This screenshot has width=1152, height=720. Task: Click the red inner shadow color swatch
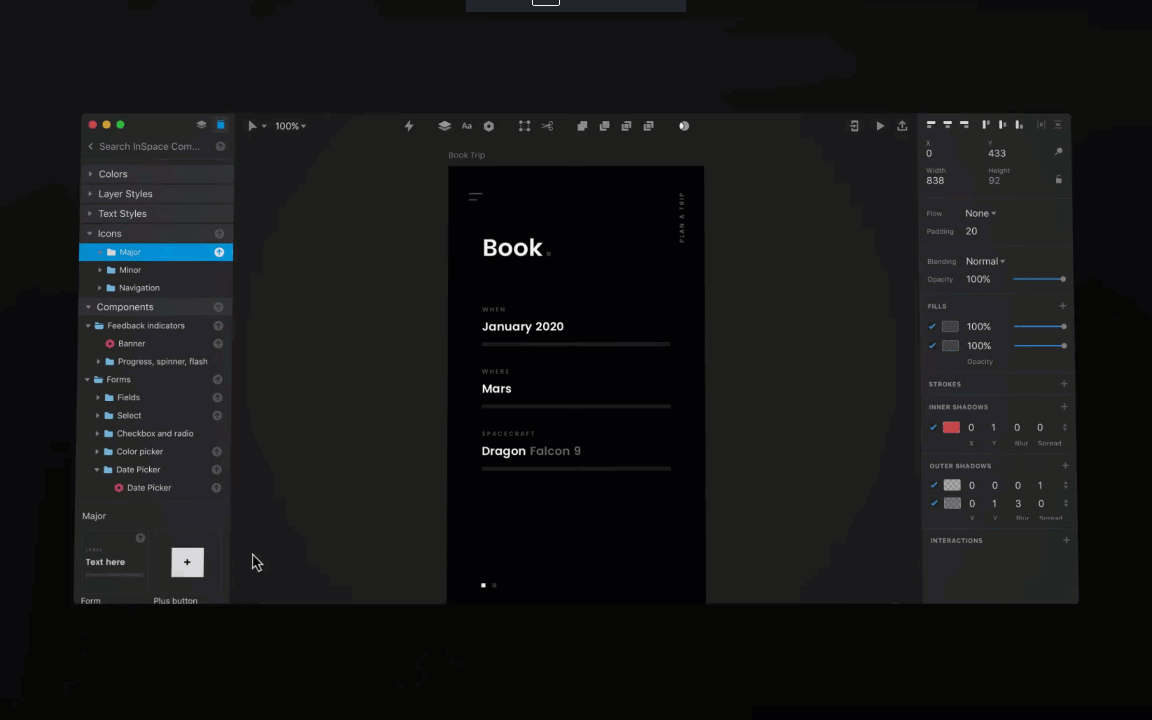coord(951,427)
